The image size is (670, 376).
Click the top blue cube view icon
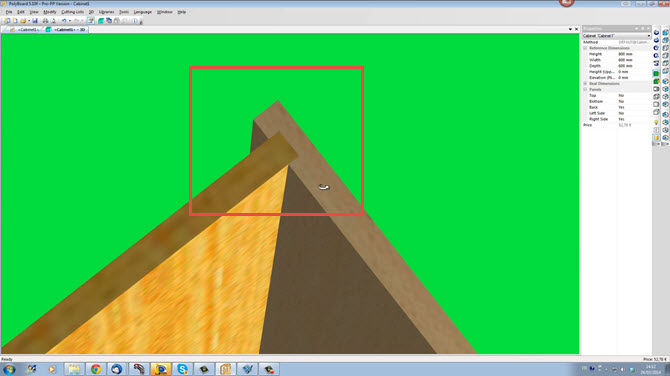pos(665,32)
